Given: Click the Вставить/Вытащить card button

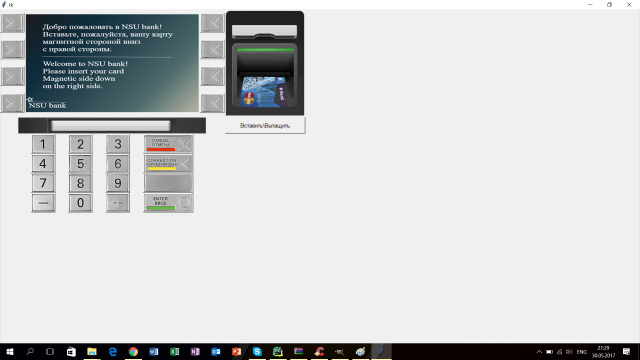Looking at the screenshot, I should click(265, 125).
